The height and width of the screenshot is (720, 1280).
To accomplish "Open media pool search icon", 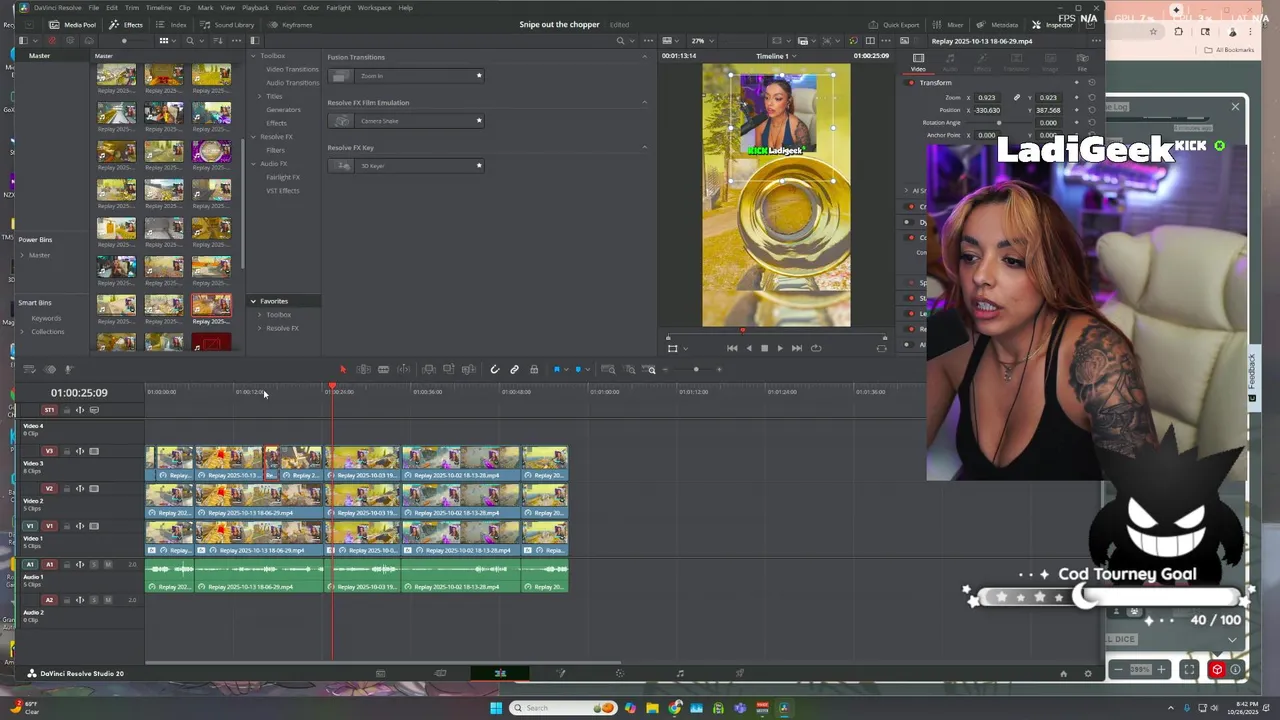I will coord(190,41).
